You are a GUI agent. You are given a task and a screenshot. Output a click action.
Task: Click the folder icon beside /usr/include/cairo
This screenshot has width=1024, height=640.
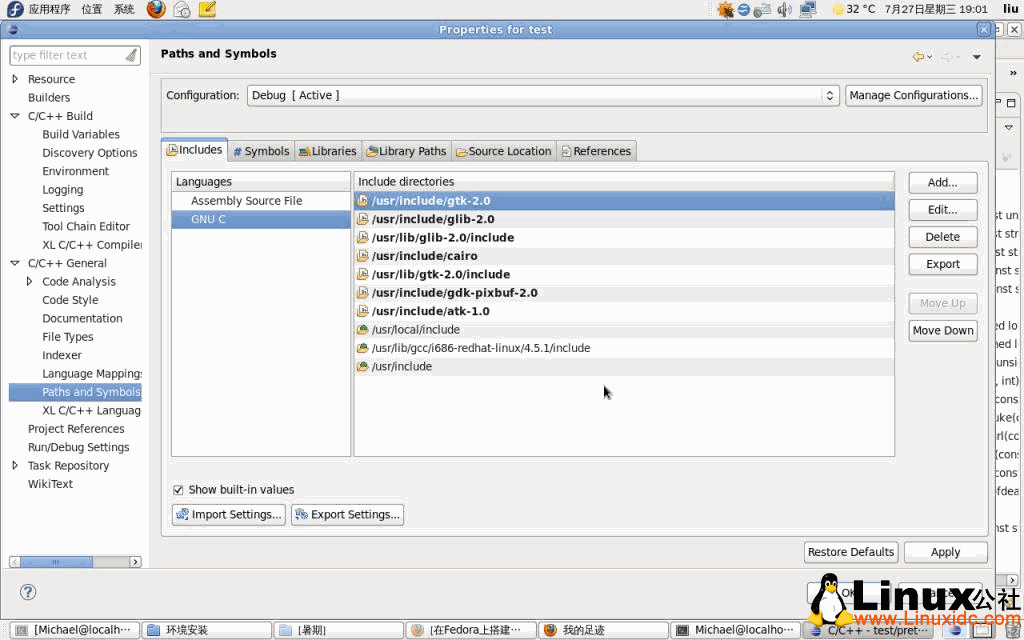[x=362, y=256]
